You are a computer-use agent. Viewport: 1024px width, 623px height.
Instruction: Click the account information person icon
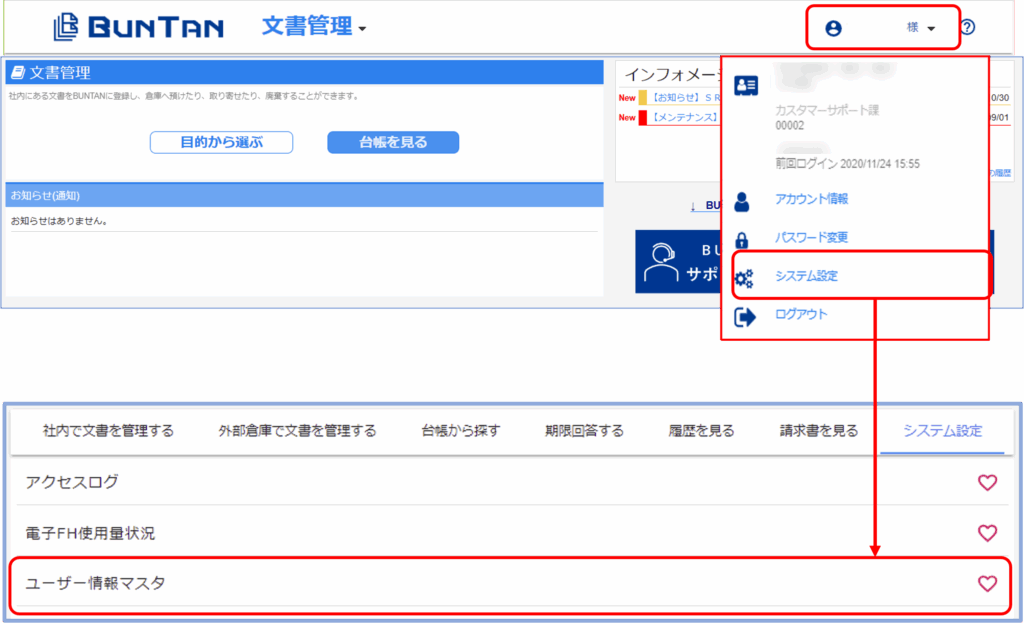pos(742,201)
